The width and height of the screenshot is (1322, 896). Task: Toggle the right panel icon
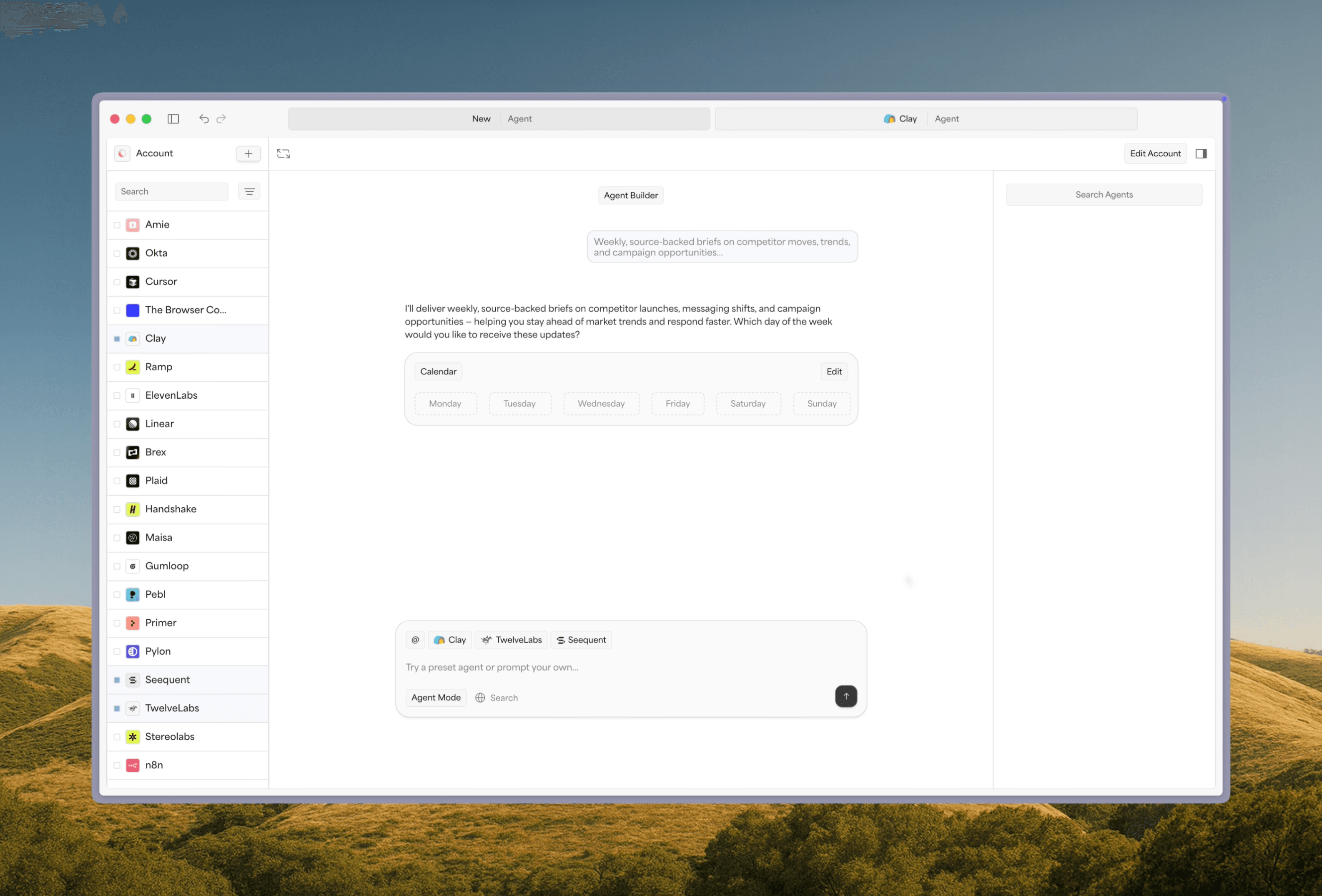(x=1201, y=154)
